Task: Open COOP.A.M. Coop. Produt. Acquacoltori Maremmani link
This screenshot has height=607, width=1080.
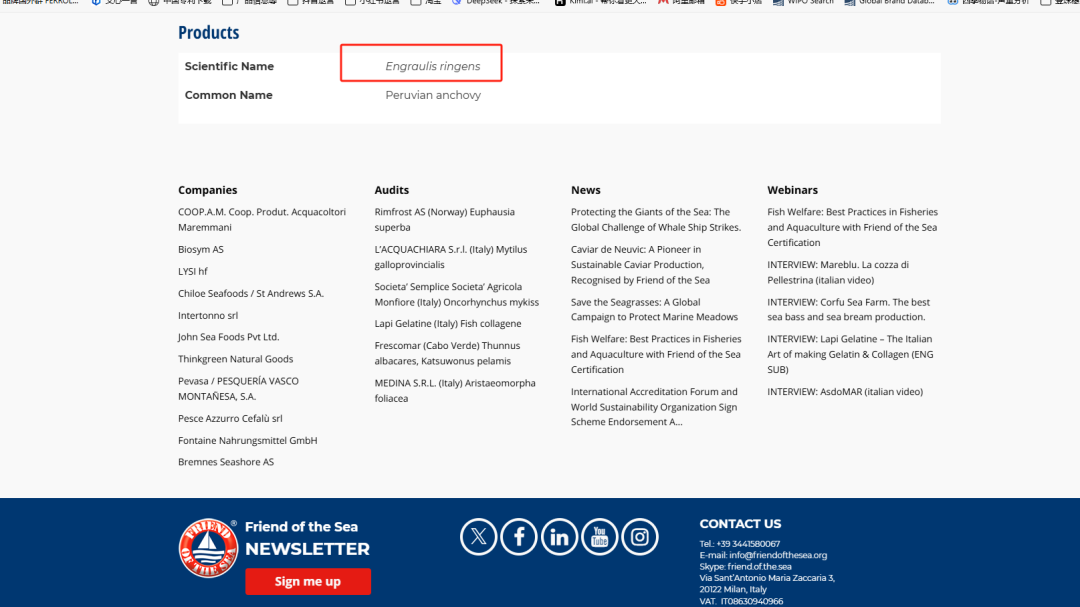Action: click(x=262, y=220)
